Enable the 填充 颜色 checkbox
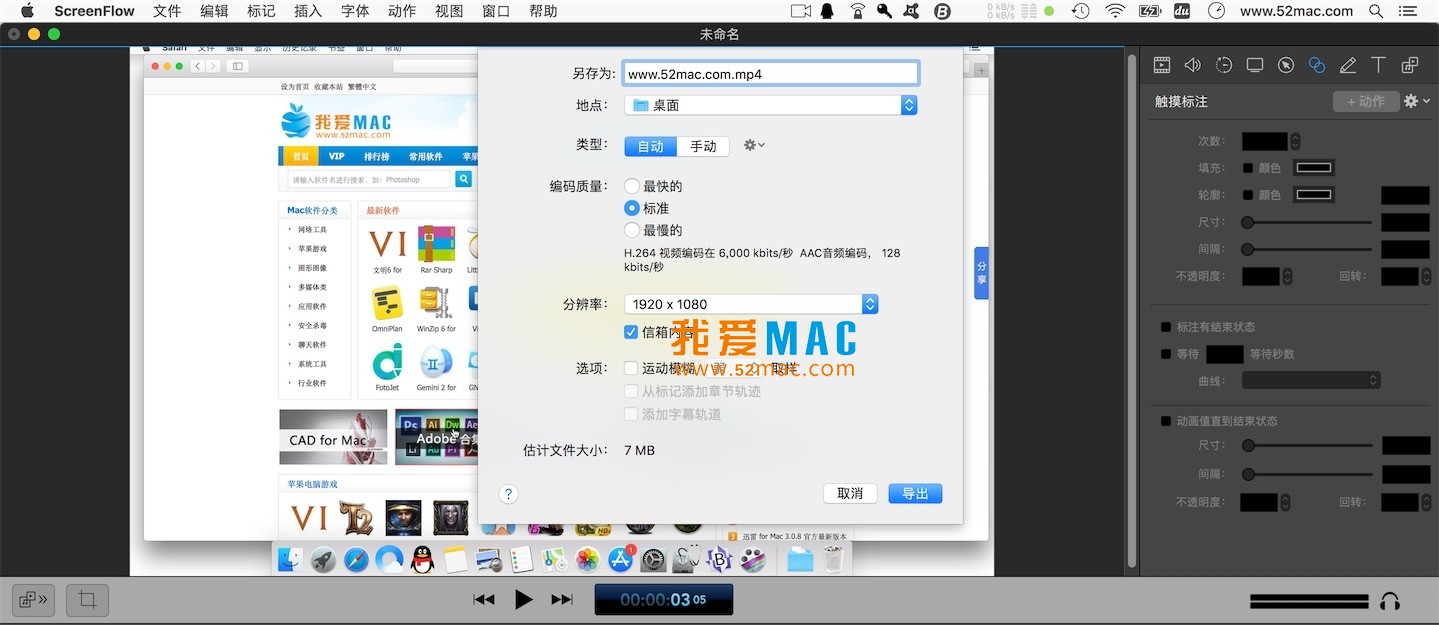Image resolution: width=1439 pixels, height=625 pixels. click(1248, 168)
